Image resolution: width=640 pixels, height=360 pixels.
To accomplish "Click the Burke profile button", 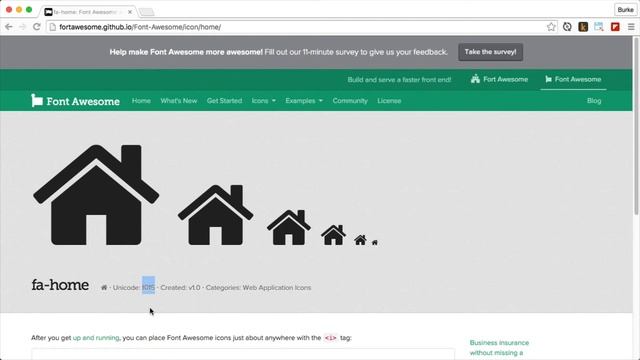I will [x=625, y=9].
